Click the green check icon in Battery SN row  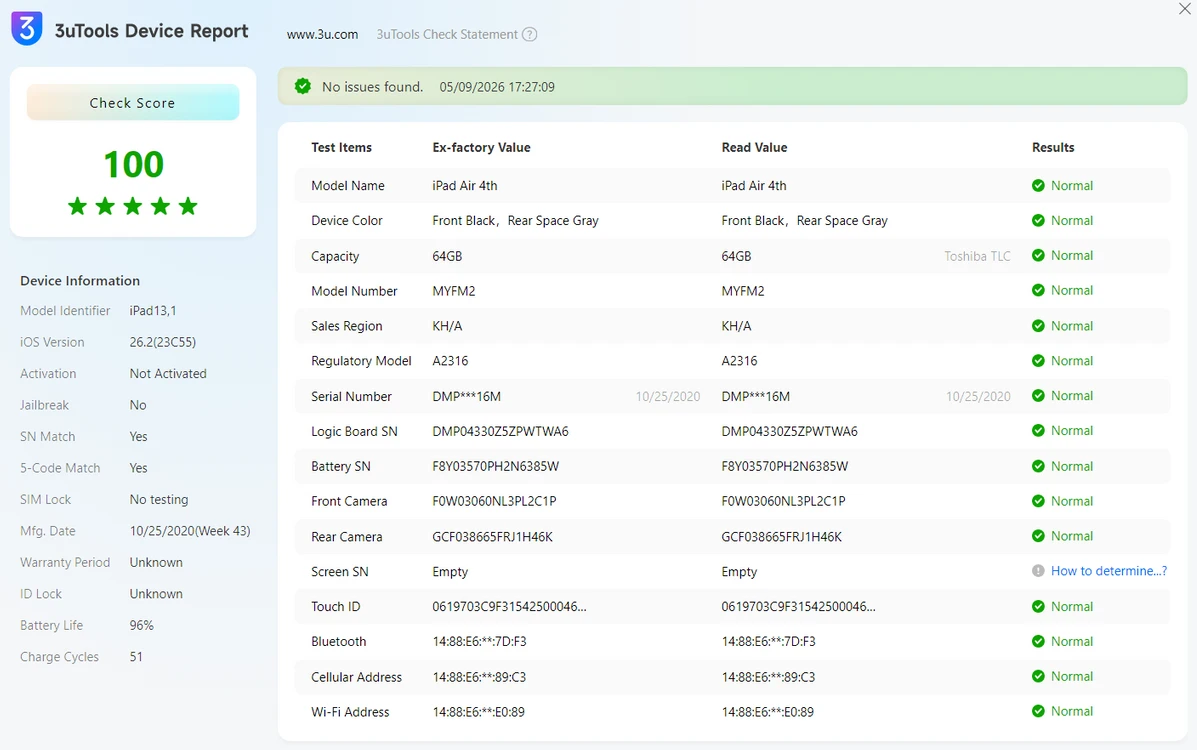[1038, 466]
